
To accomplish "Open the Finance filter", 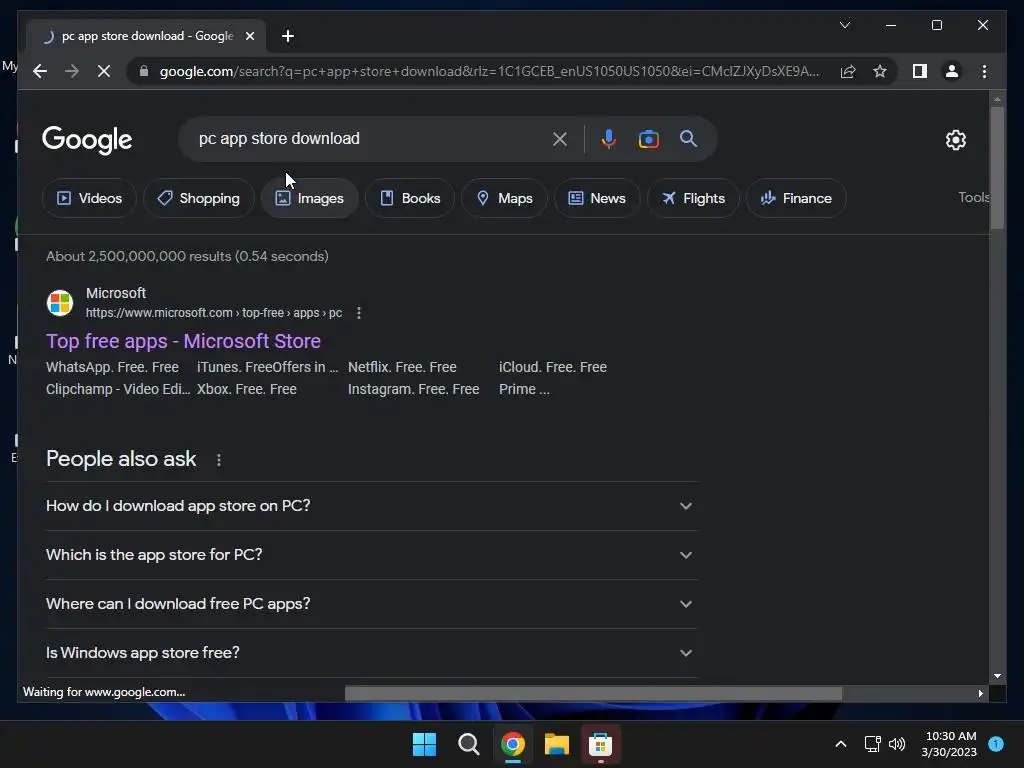I will (x=796, y=198).
